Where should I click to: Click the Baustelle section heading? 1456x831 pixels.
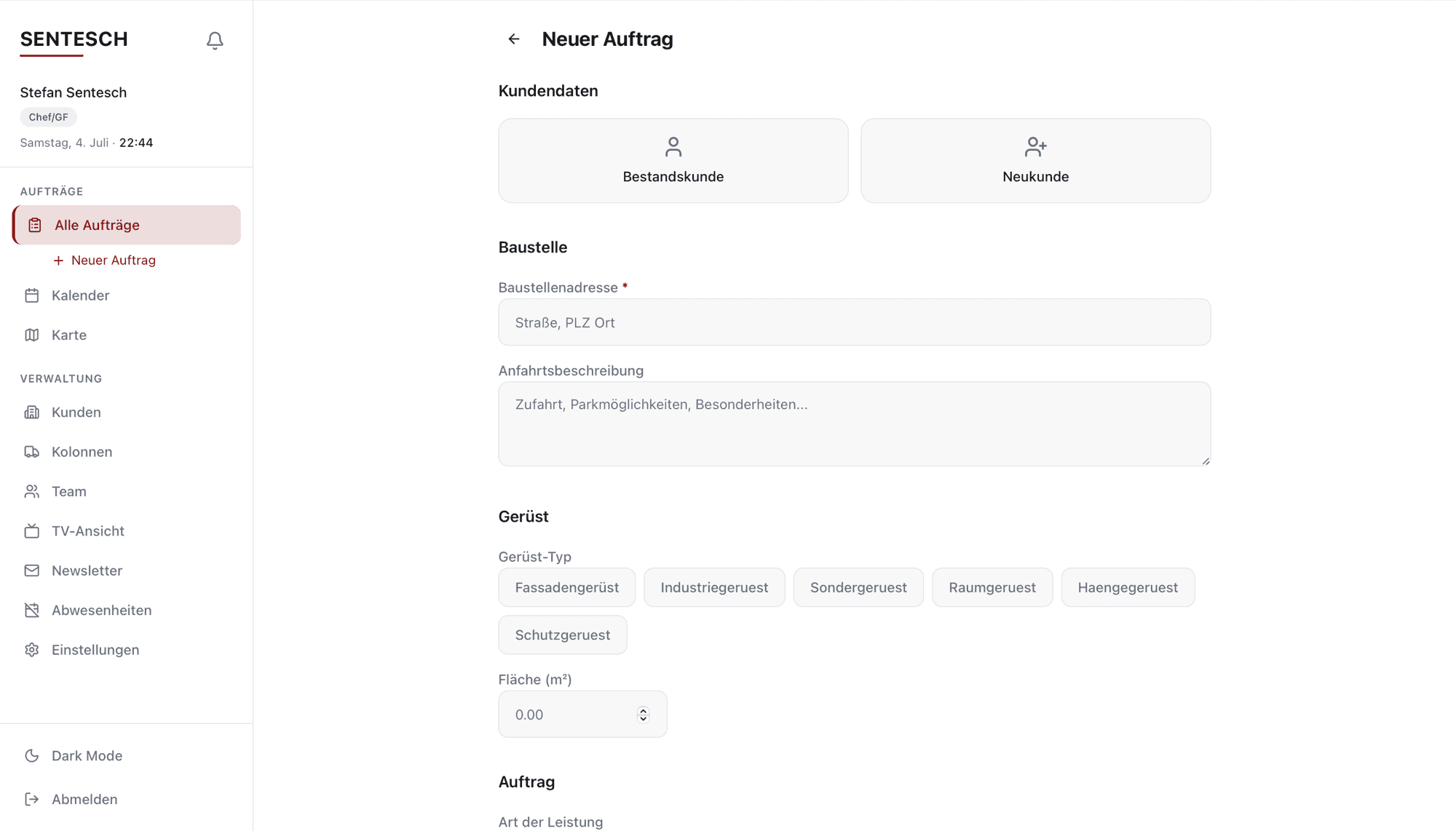tap(533, 247)
